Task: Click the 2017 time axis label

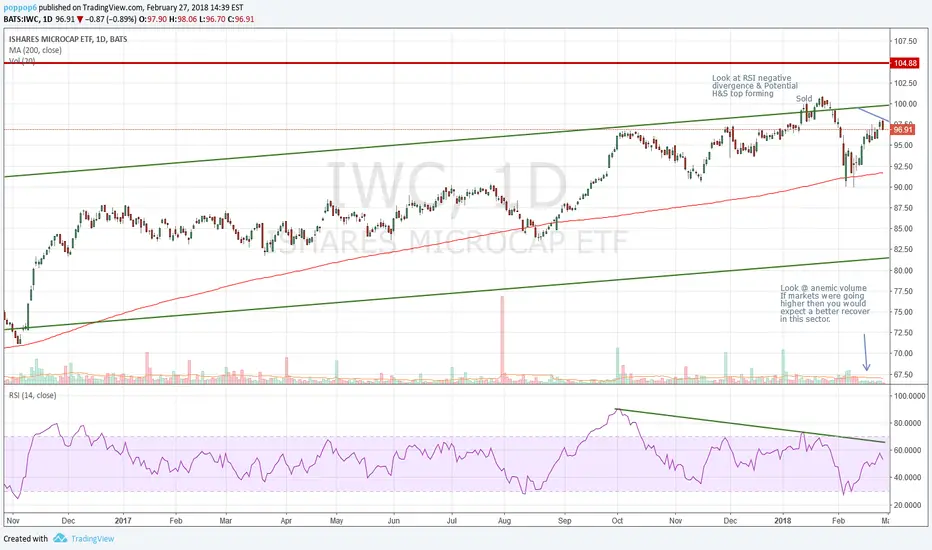Action: point(123,520)
